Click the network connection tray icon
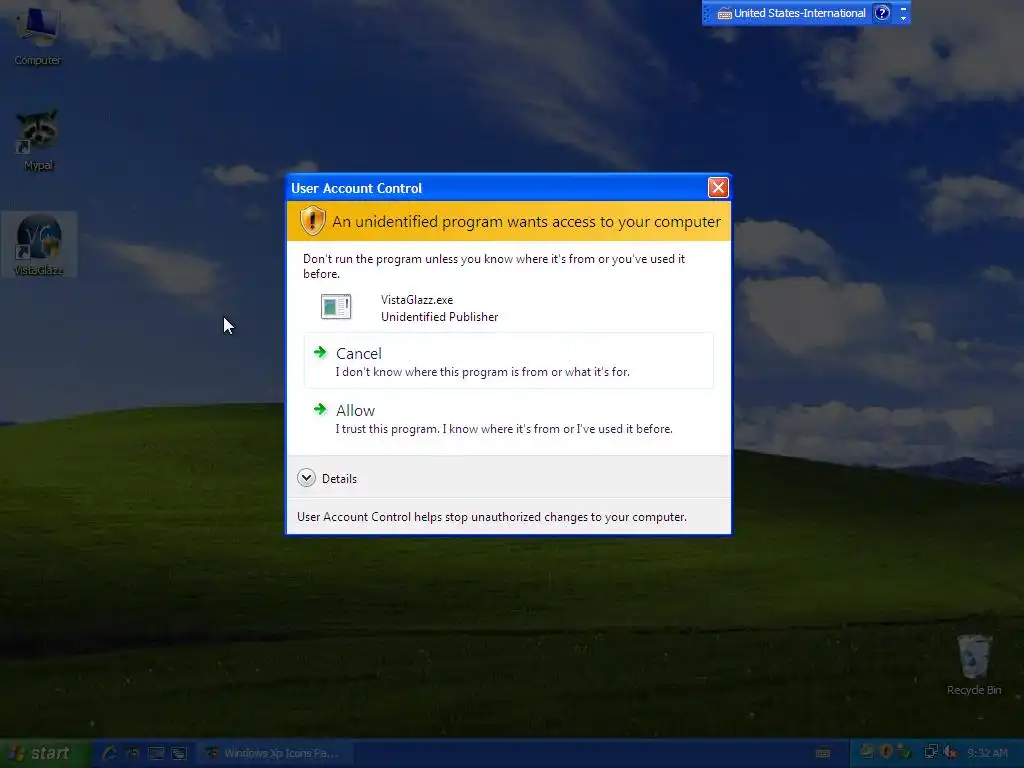The width and height of the screenshot is (1024, 768). [x=931, y=752]
